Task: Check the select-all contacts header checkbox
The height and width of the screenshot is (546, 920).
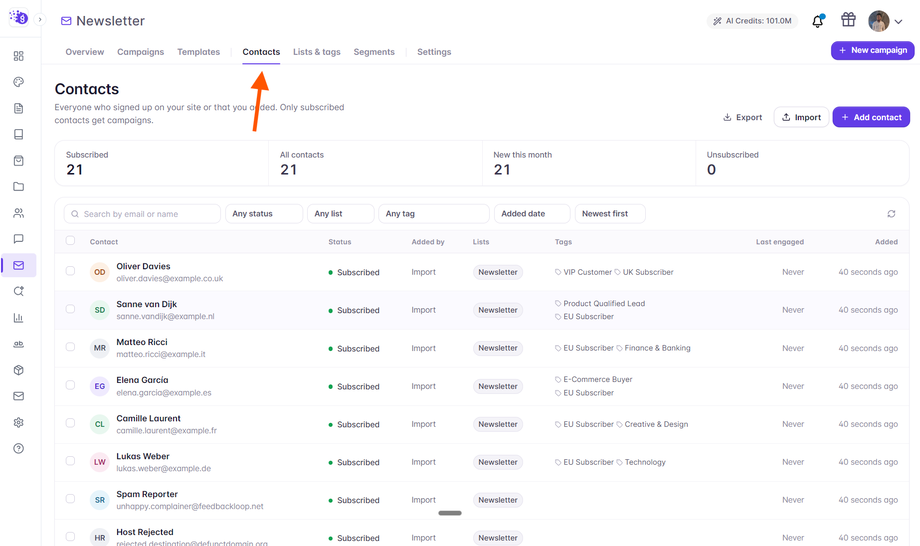Action: [x=70, y=240]
